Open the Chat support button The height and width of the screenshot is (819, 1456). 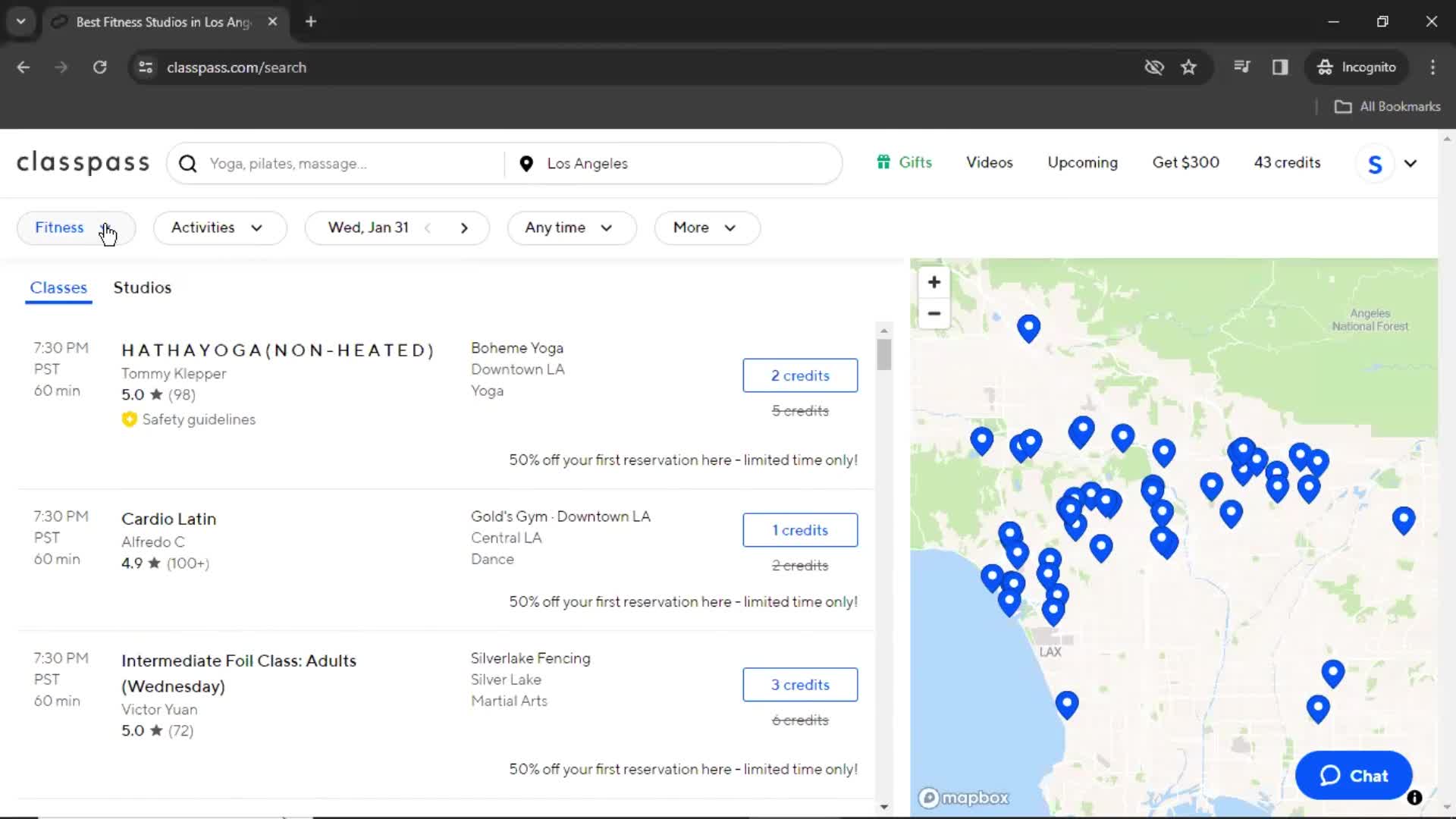pos(1354,776)
